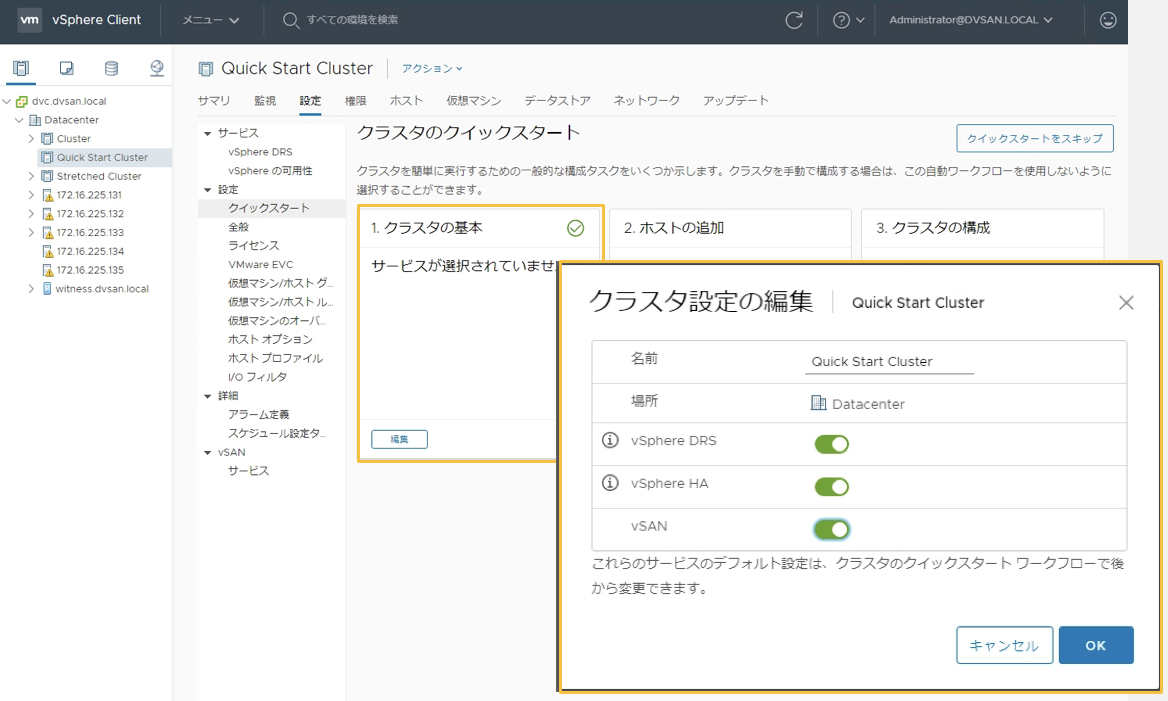Open Hosts and Clusters inventory view
Viewport: 1168px width, 701px height.
(x=21, y=69)
